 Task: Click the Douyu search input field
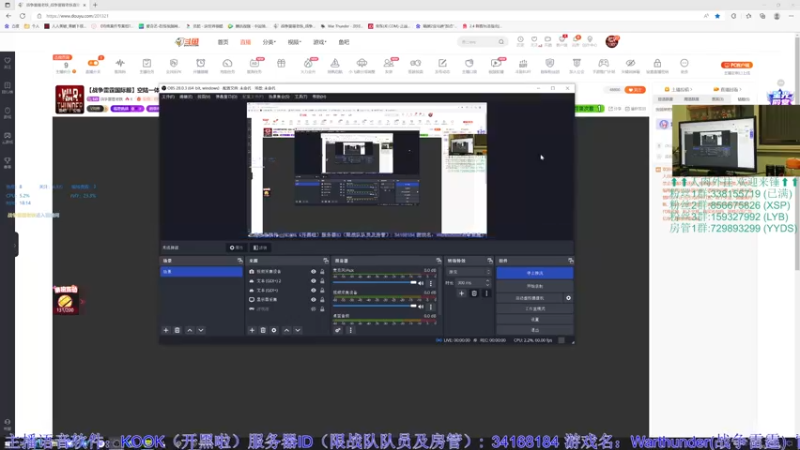(478, 42)
